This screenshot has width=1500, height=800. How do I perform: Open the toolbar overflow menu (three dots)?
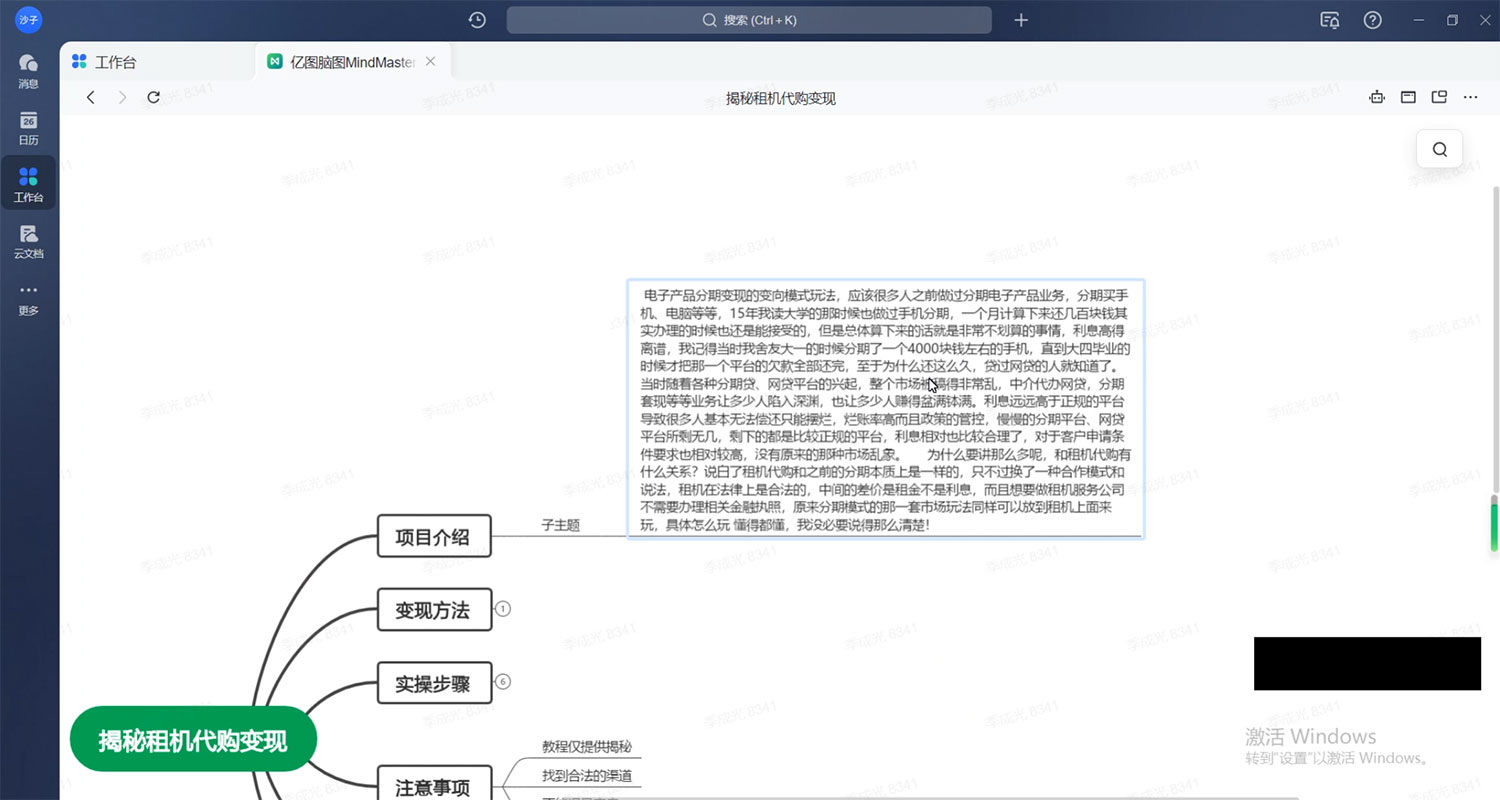click(1470, 97)
